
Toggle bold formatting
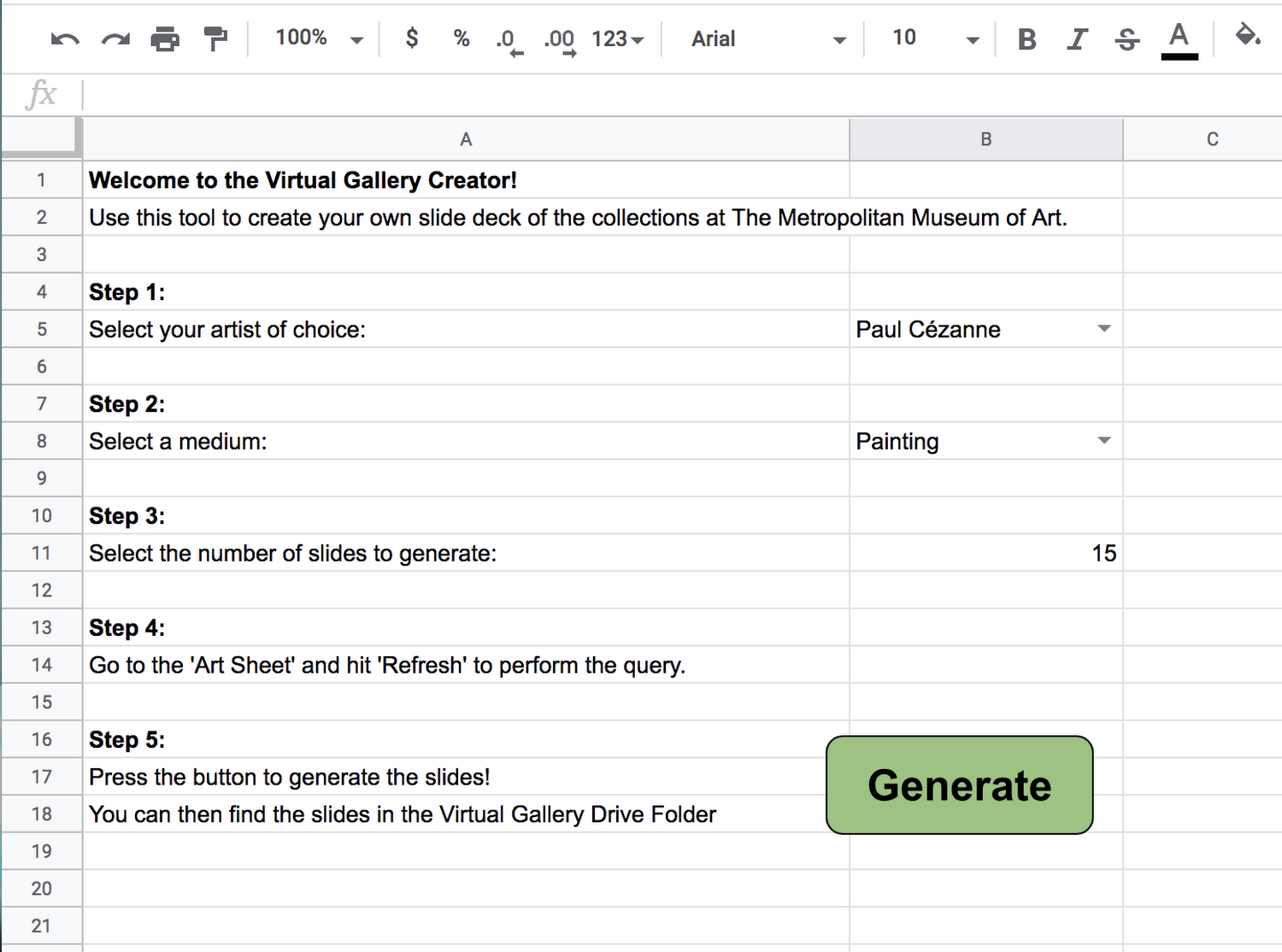pos(1027,38)
